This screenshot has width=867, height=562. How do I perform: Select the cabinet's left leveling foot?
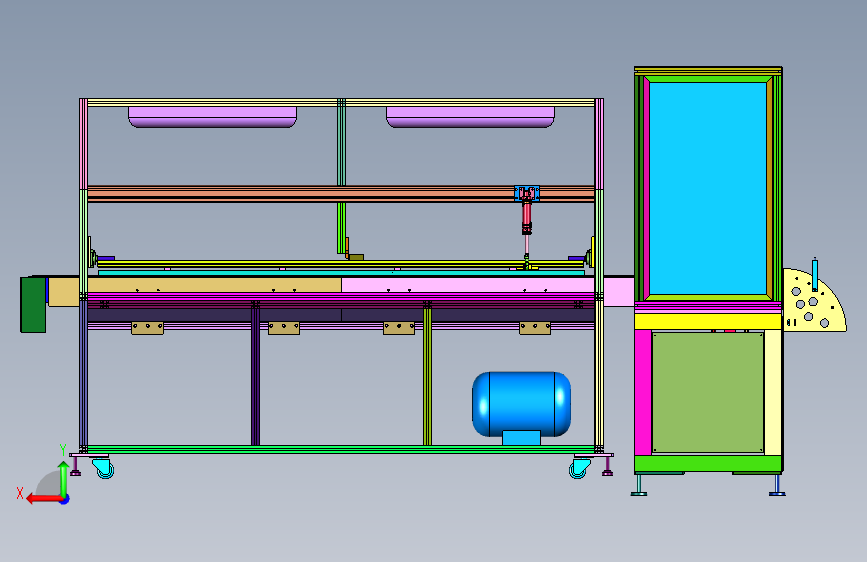639,485
